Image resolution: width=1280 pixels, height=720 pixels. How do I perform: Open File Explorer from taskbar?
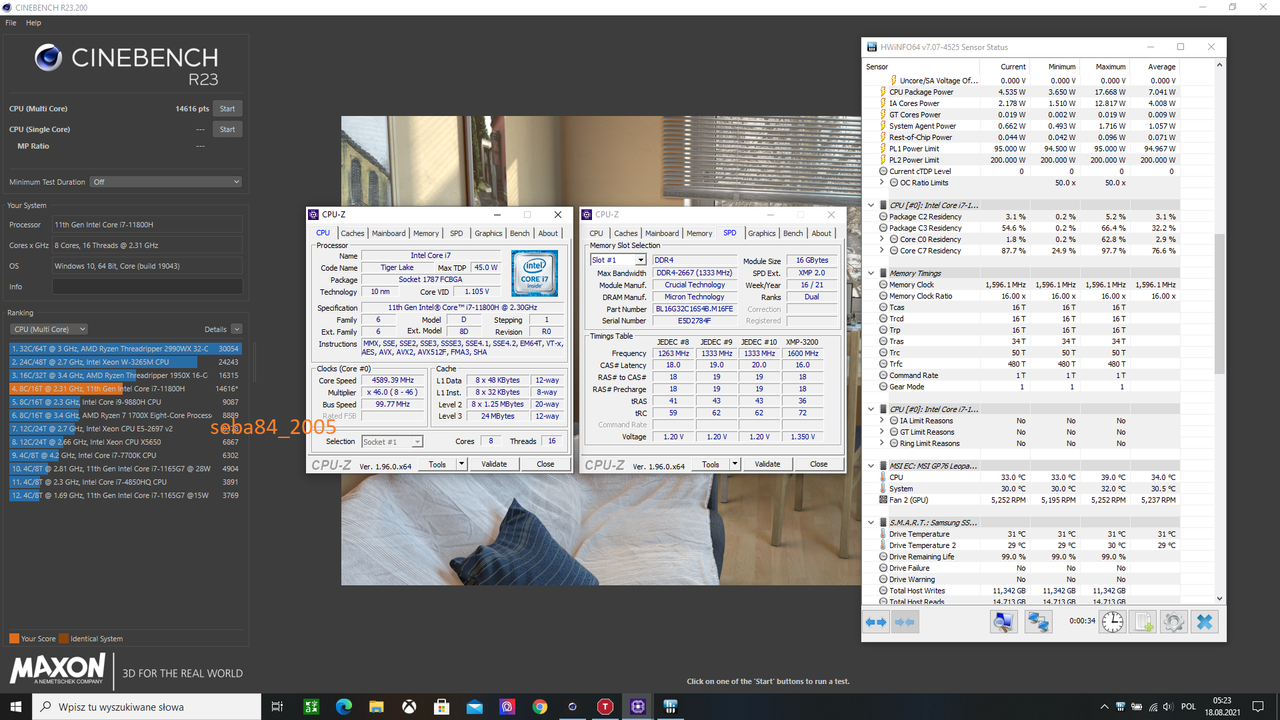[x=377, y=706]
